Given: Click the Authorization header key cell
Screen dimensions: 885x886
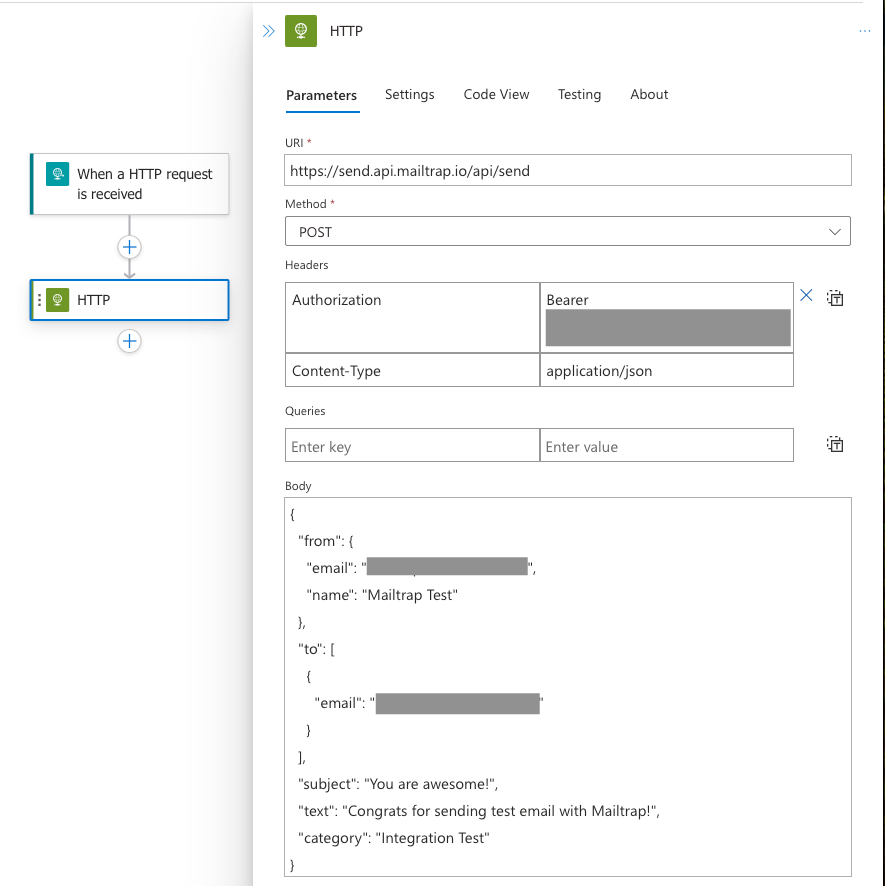Looking at the screenshot, I should click(412, 318).
